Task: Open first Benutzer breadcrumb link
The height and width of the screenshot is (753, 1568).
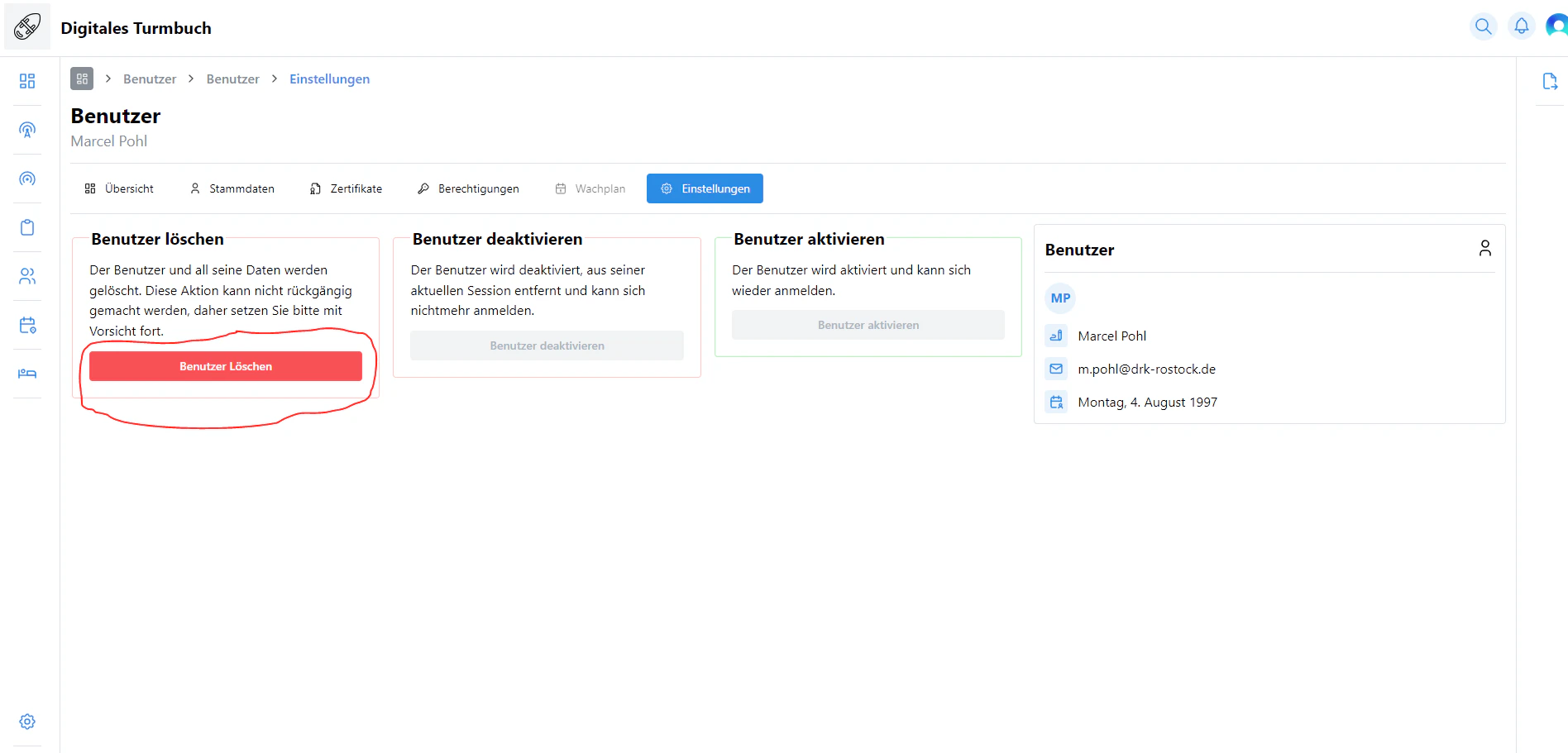Action: (150, 79)
